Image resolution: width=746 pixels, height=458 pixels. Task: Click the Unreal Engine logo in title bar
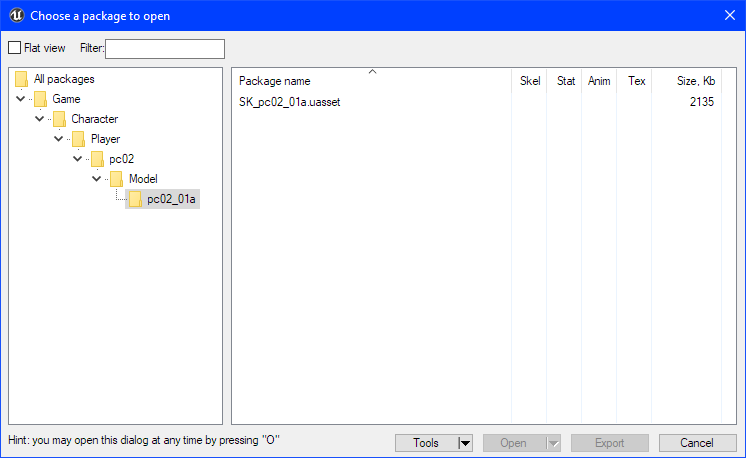(x=17, y=15)
